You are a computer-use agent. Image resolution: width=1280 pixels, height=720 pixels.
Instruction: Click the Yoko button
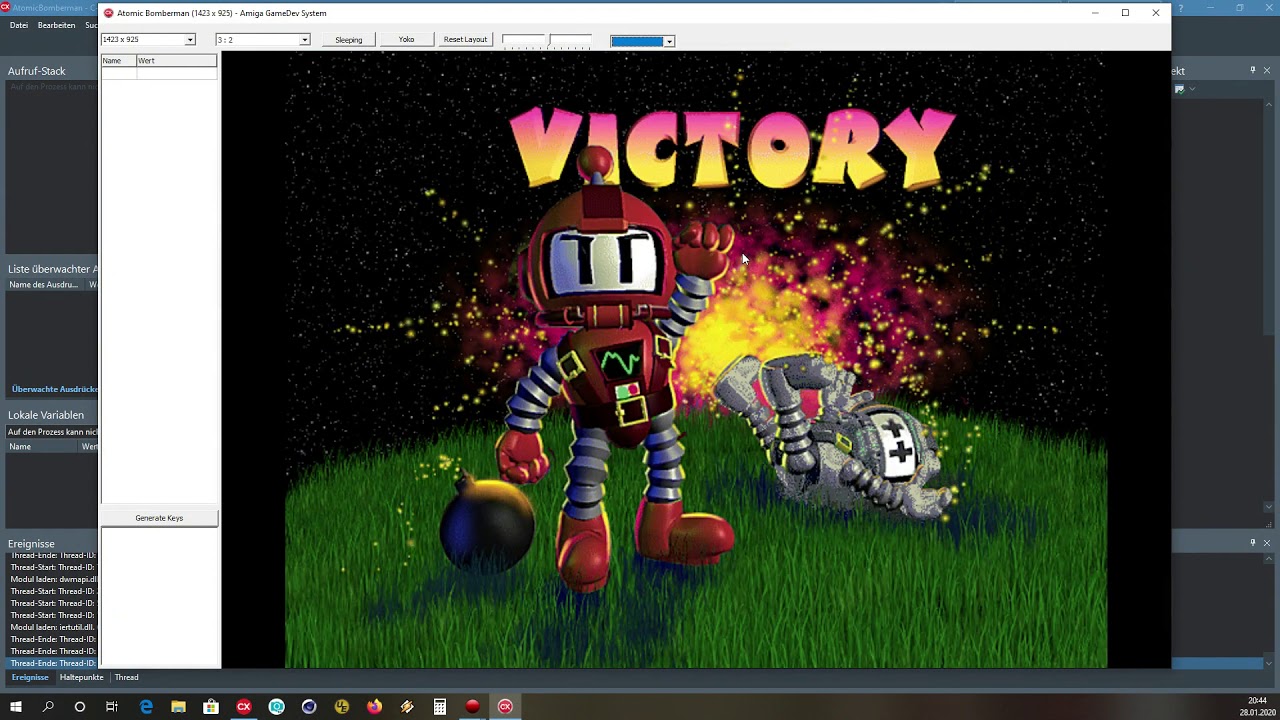click(406, 39)
